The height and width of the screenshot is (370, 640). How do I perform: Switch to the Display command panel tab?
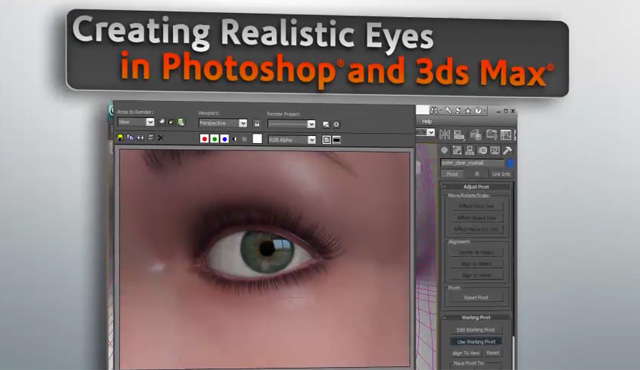(x=495, y=151)
